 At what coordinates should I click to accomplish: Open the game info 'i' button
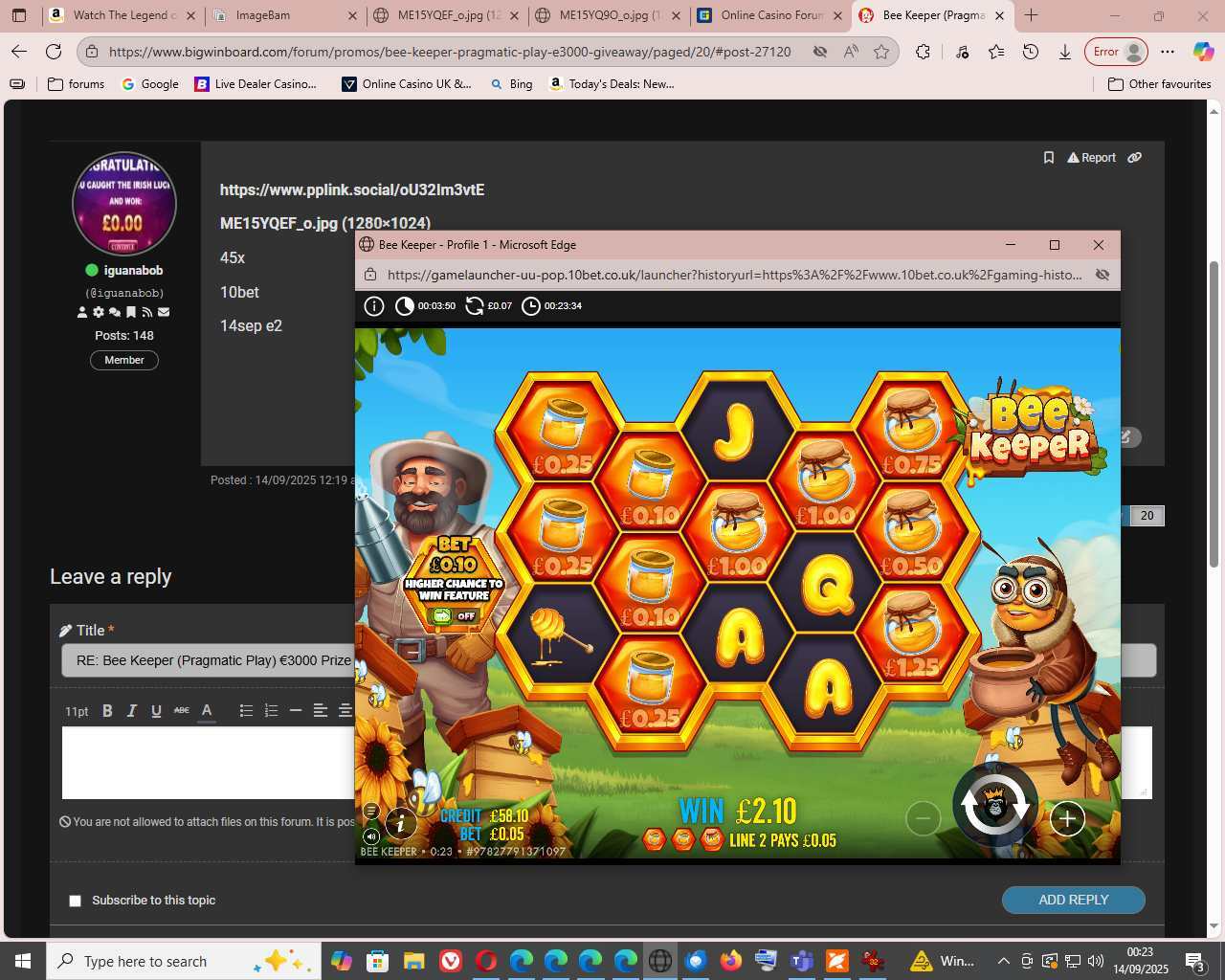(x=401, y=823)
